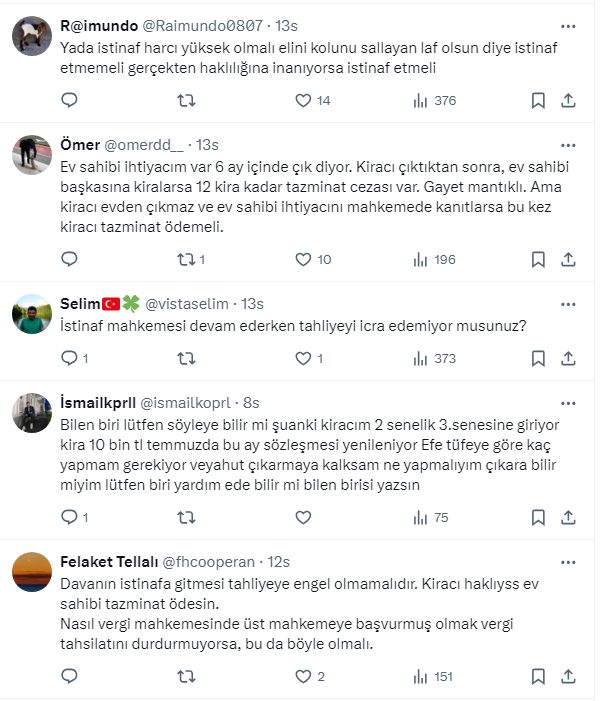Retweet İsmailkprll's tweet
Screen dimensions: 605x701
coord(186,517)
